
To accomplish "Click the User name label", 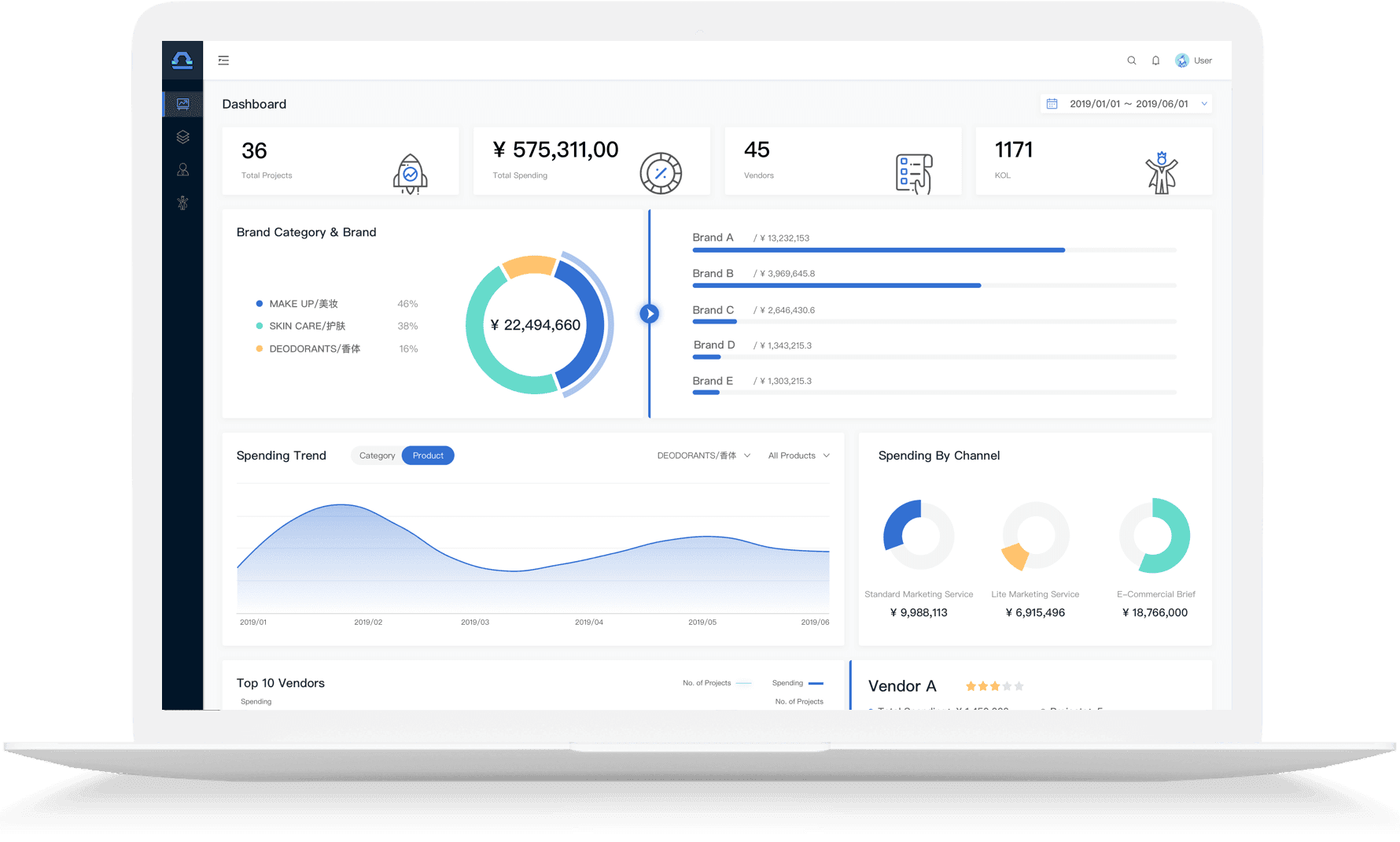I will click(x=1203, y=61).
